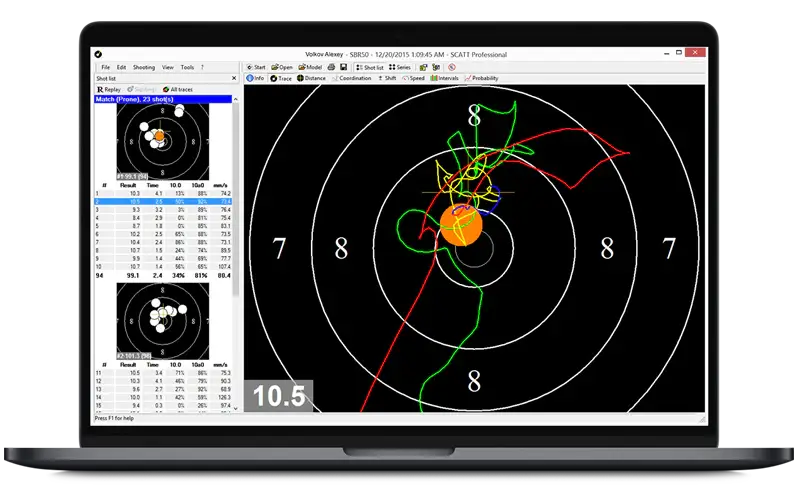
Task: Click the orange shot hole on main target
Action: (x=461, y=225)
